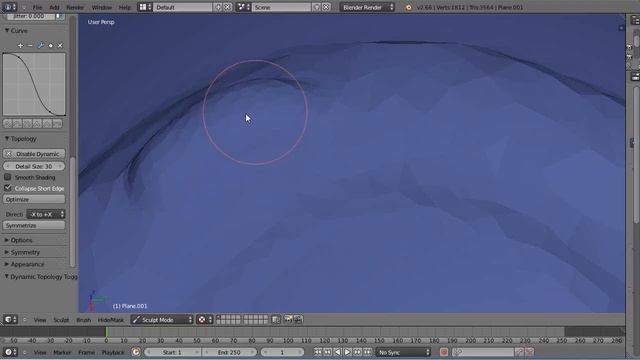Jump to the first frame

tap(318, 352)
